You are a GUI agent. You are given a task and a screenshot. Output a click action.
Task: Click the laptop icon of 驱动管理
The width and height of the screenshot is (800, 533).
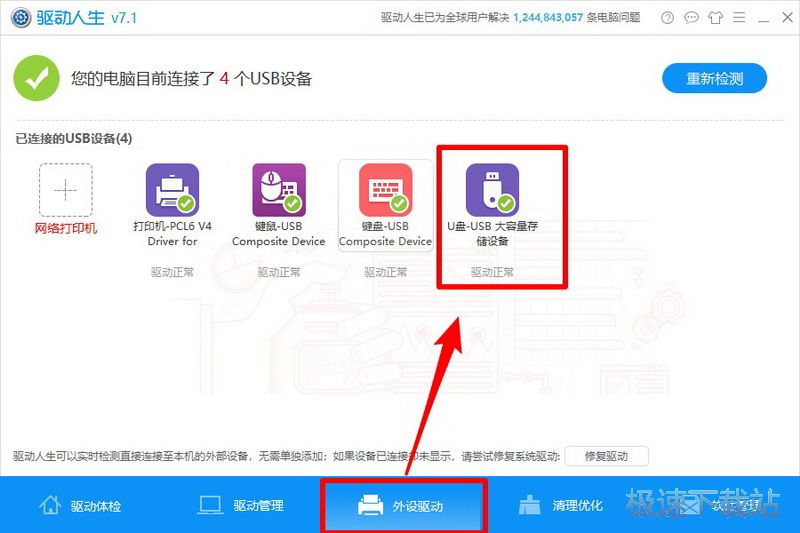tap(210, 505)
